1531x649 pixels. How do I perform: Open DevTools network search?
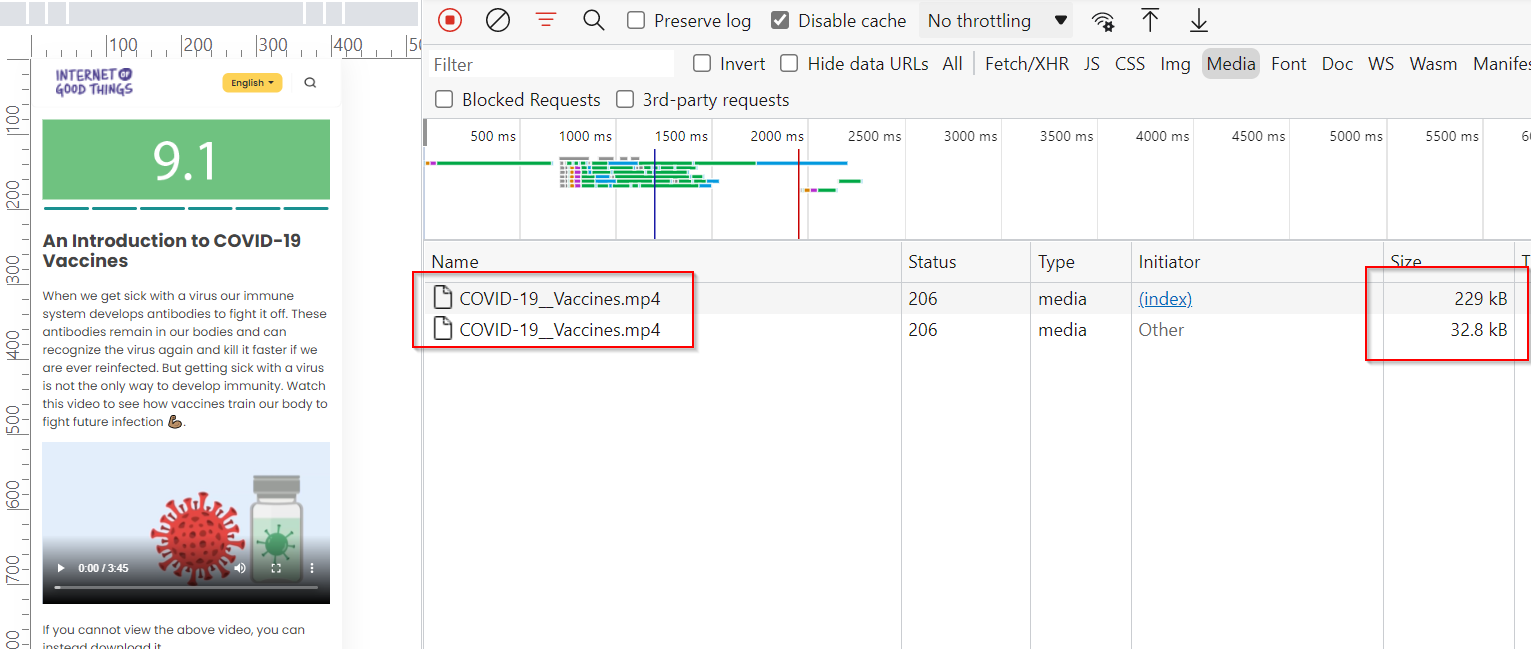(x=593, y=20)
